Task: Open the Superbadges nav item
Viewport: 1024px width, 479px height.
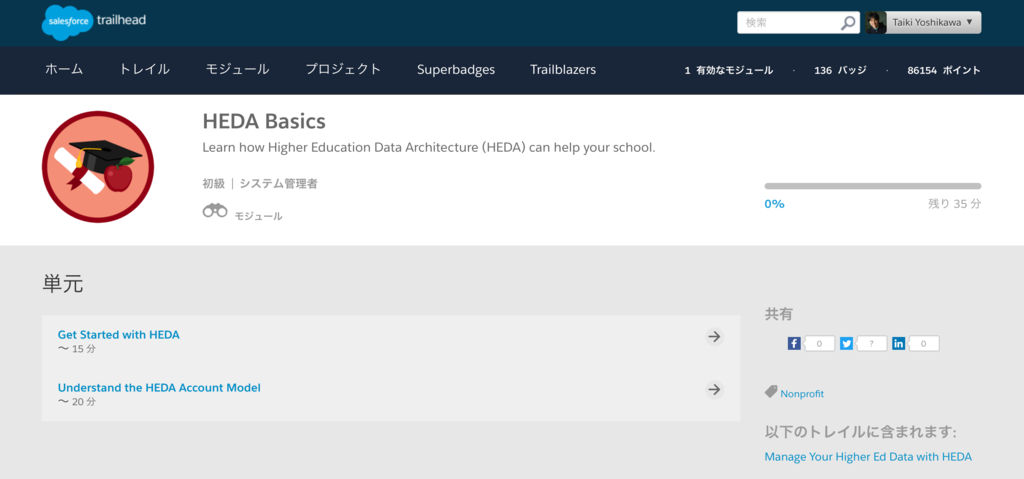Action: click(x=456, y=69)
